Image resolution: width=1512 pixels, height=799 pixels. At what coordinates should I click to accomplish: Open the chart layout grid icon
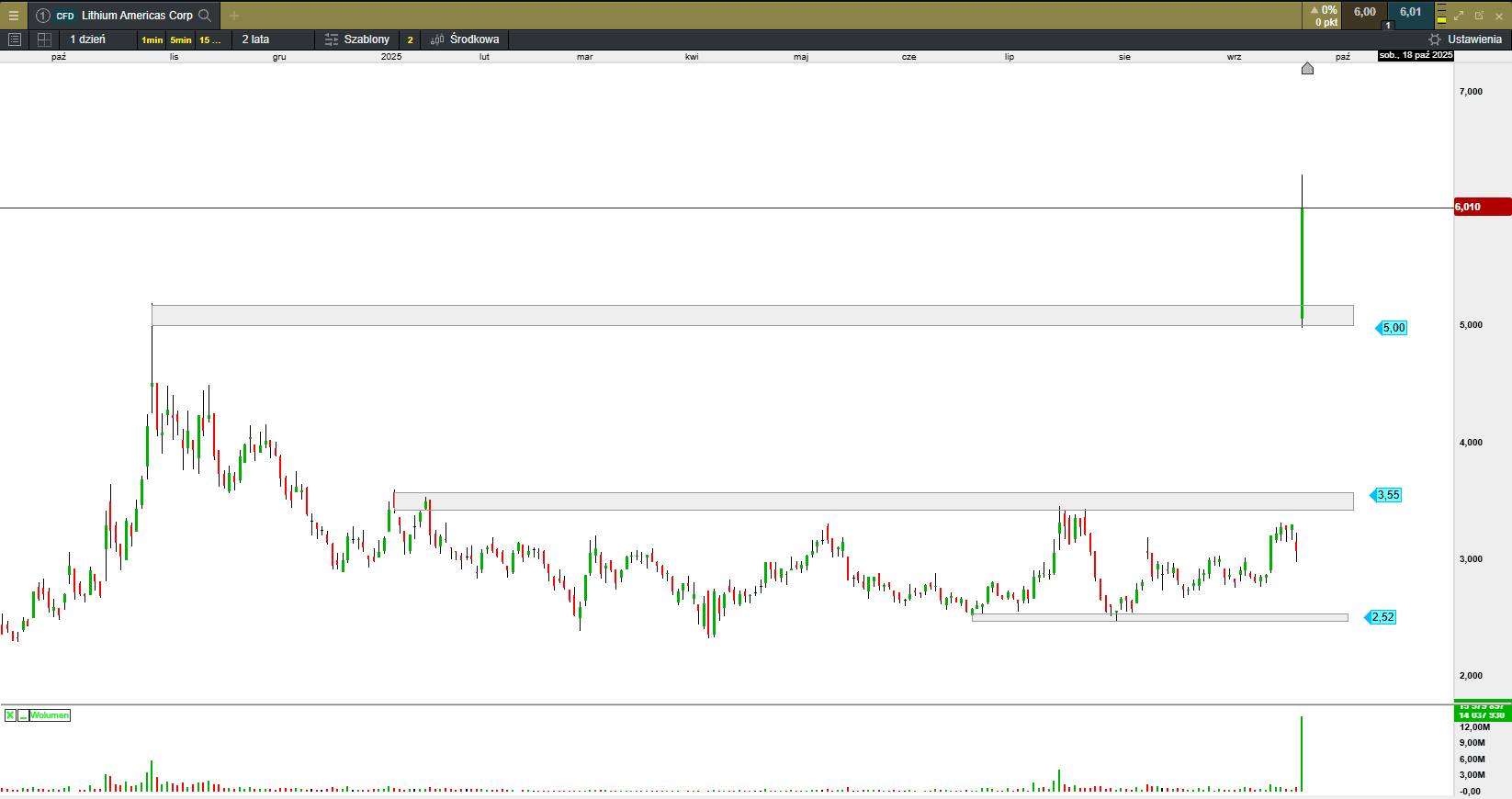[x=44, y=39]
